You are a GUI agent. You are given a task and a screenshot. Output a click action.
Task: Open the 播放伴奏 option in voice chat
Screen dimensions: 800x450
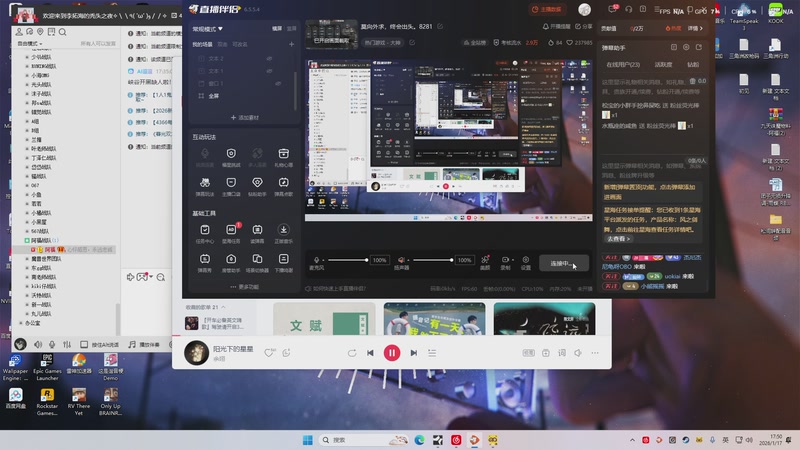pyautogui.click(x=144, y=344)
